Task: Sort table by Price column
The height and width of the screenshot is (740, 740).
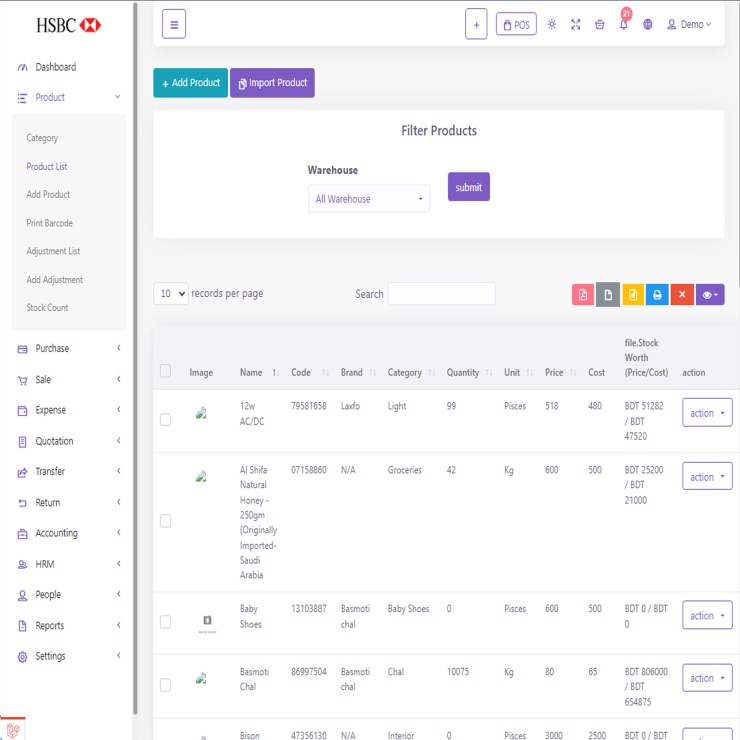Action: pos(561,372)
